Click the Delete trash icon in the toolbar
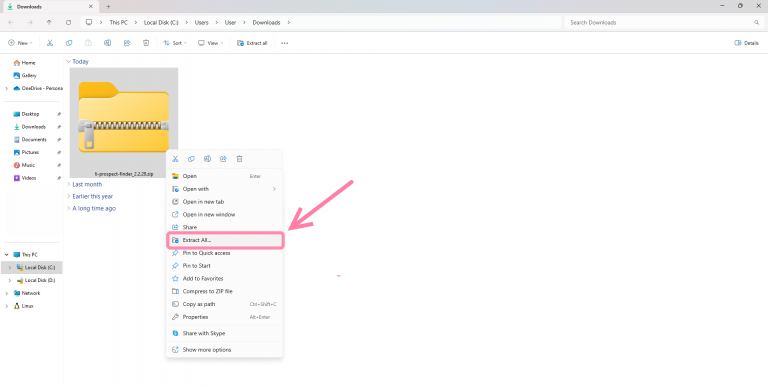 pos(146,43)
